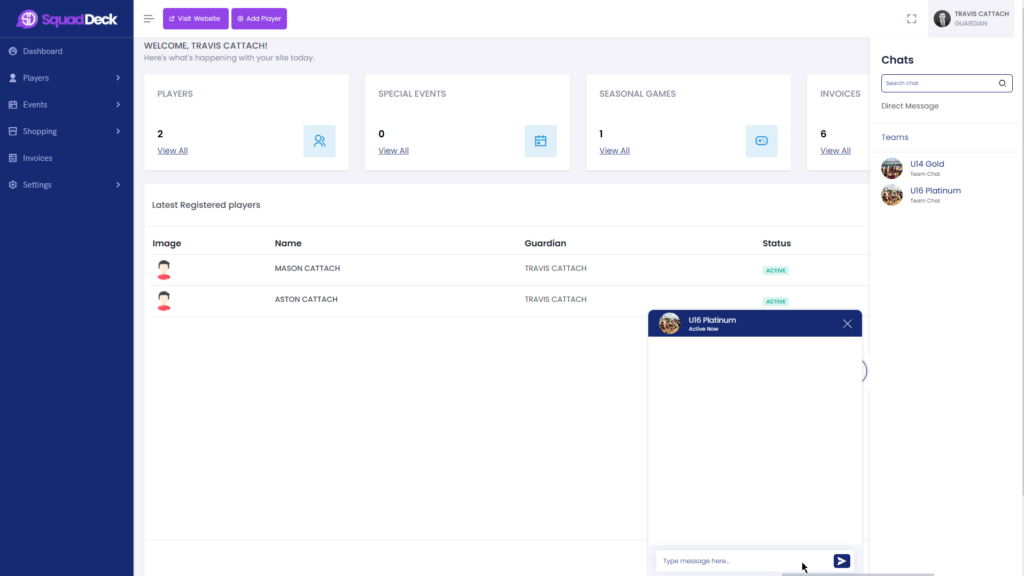Toggle the sidebar with the hamburger menu
The width and height of the screenshot is (1024, 576).
[x=149, y=17]
